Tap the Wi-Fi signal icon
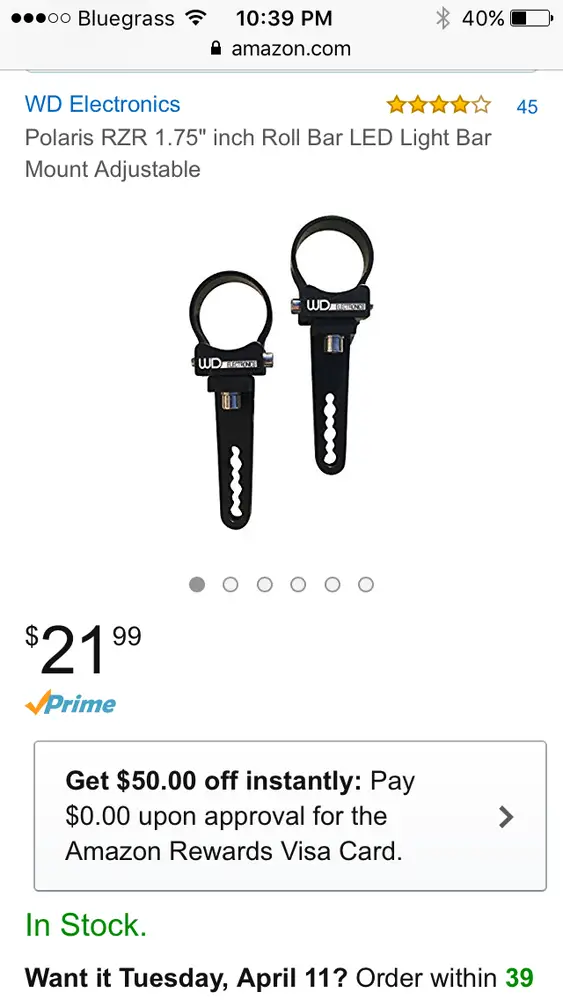Image resolution: width=563 pixels, height=1000 pixels. point(195,18)
